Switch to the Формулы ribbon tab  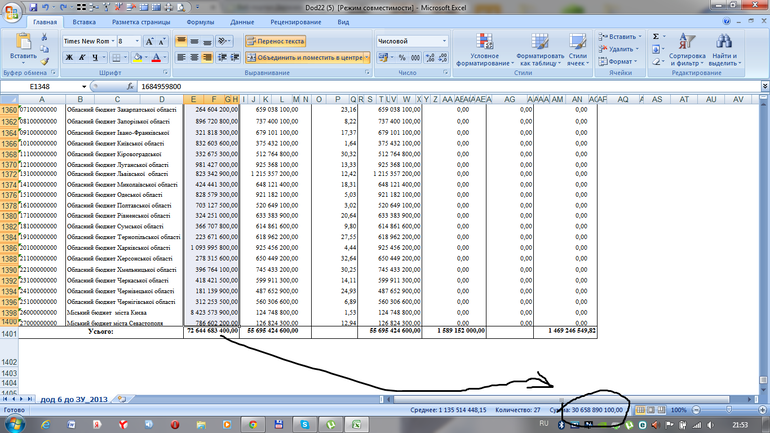pyautogui.click(x=200, y=21)
